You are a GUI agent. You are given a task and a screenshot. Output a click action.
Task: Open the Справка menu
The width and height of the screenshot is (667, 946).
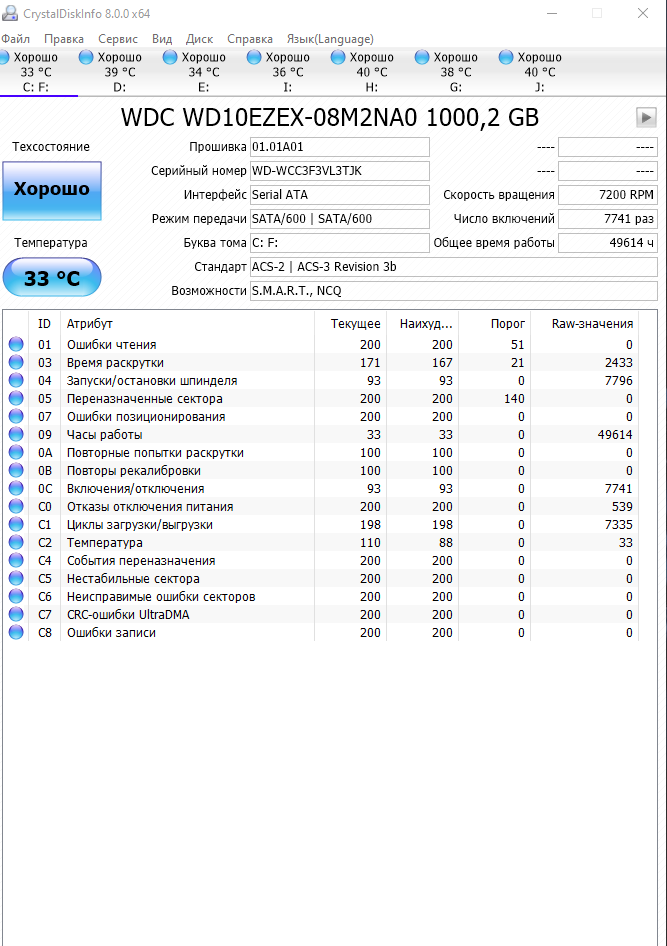250,39
